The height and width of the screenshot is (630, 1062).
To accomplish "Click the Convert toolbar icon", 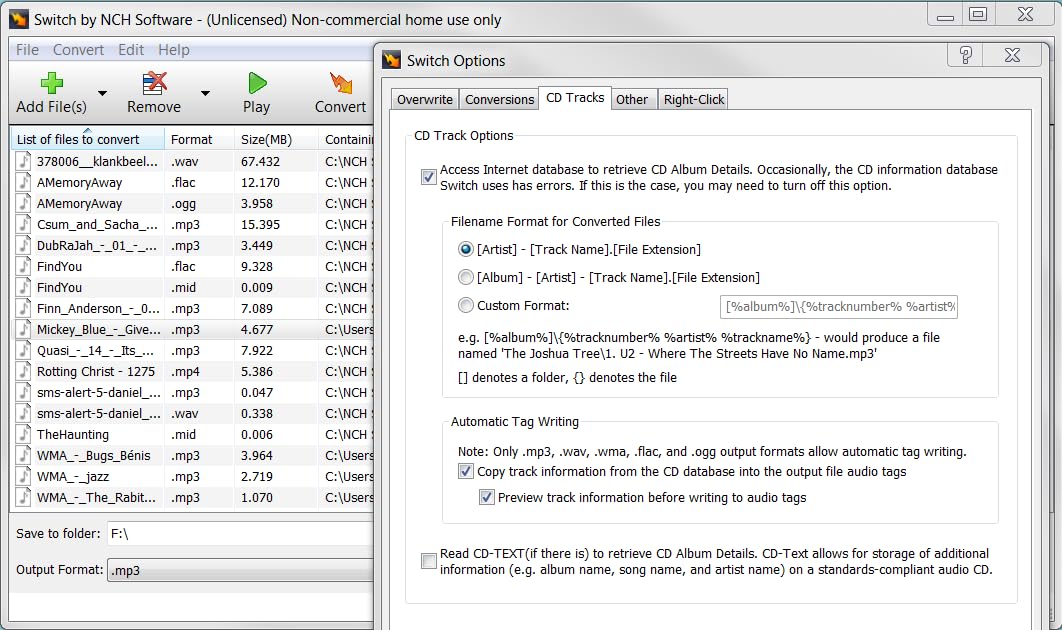I will (x=341, y=83).
